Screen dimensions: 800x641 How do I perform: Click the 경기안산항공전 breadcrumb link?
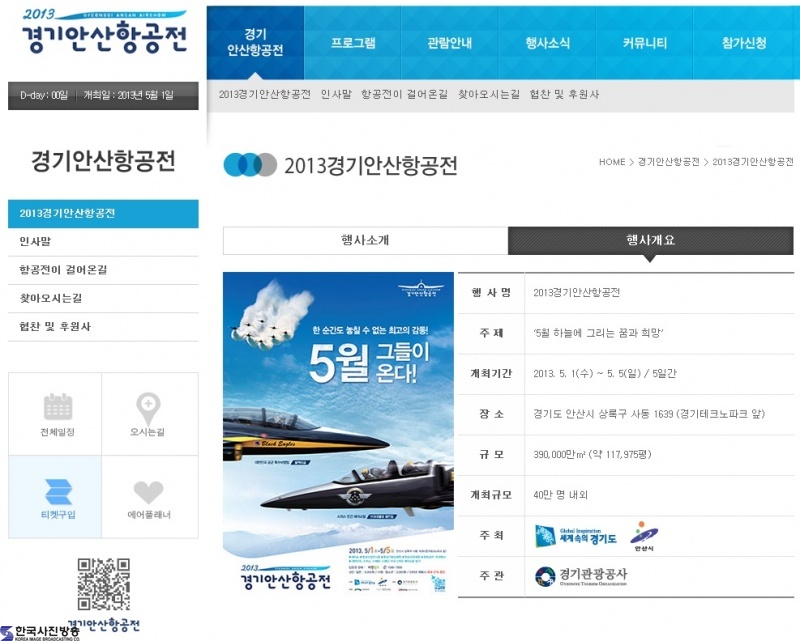tap(668, 162)
